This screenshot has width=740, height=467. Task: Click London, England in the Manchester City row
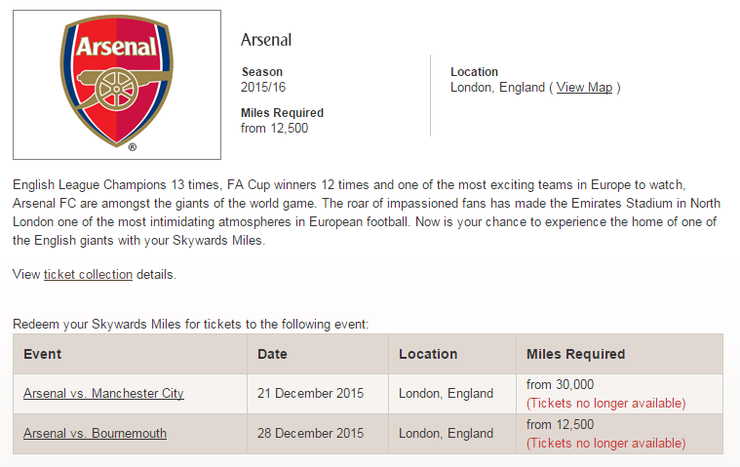(446, 393)
